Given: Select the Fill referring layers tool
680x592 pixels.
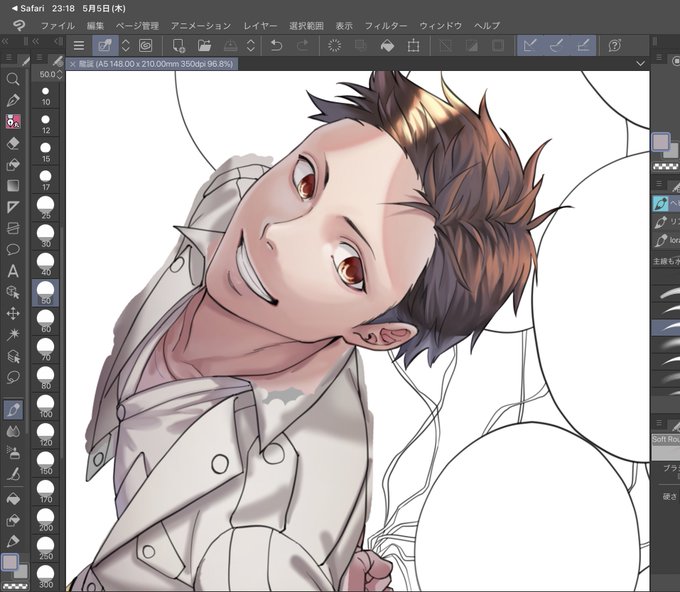Looking at the screenshot, I should click(13, 164).
